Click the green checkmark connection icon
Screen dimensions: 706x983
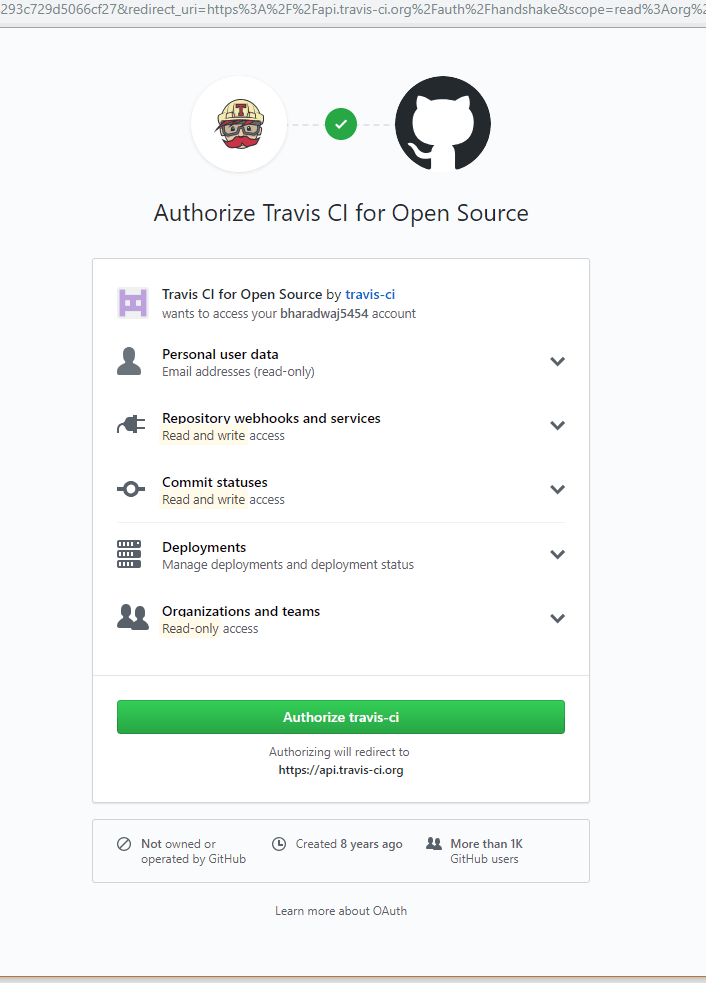(x=341, y=124)
